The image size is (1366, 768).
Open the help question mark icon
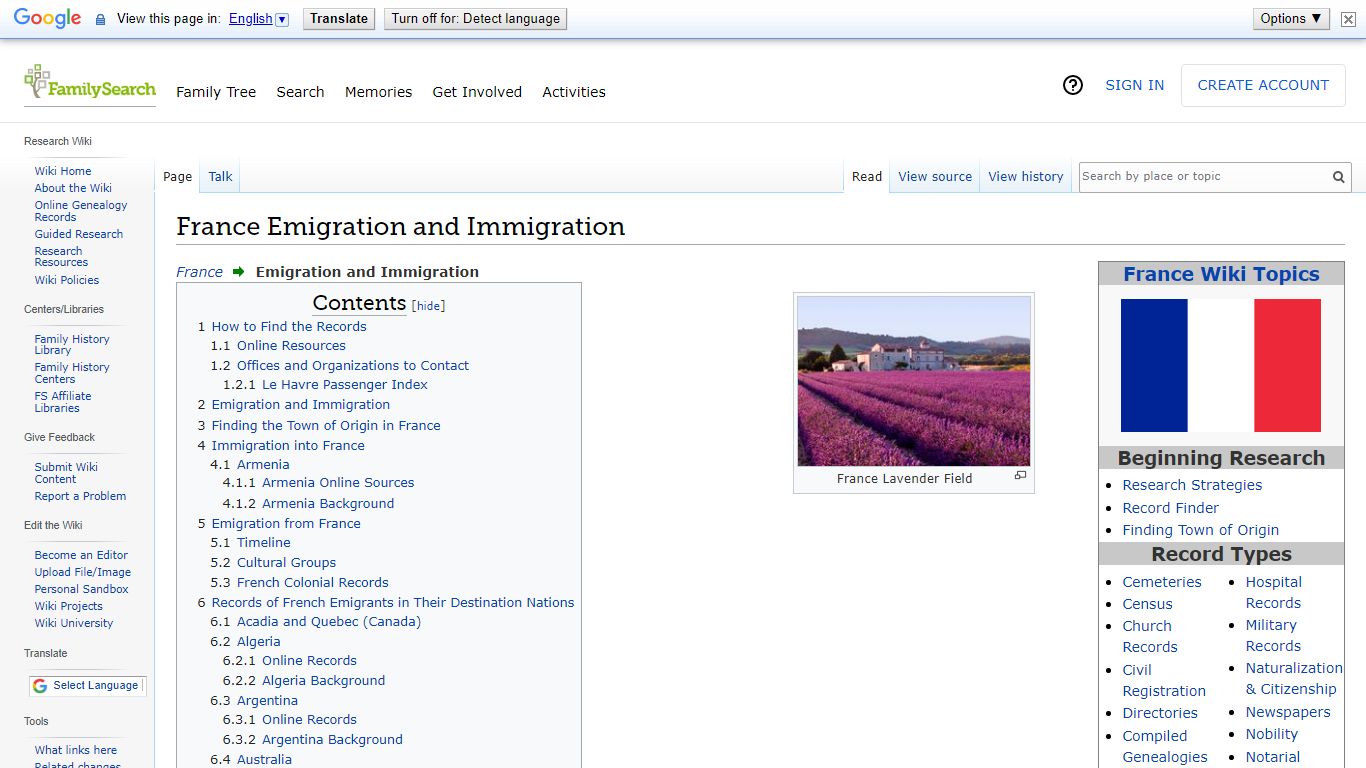pos(1073,86)
